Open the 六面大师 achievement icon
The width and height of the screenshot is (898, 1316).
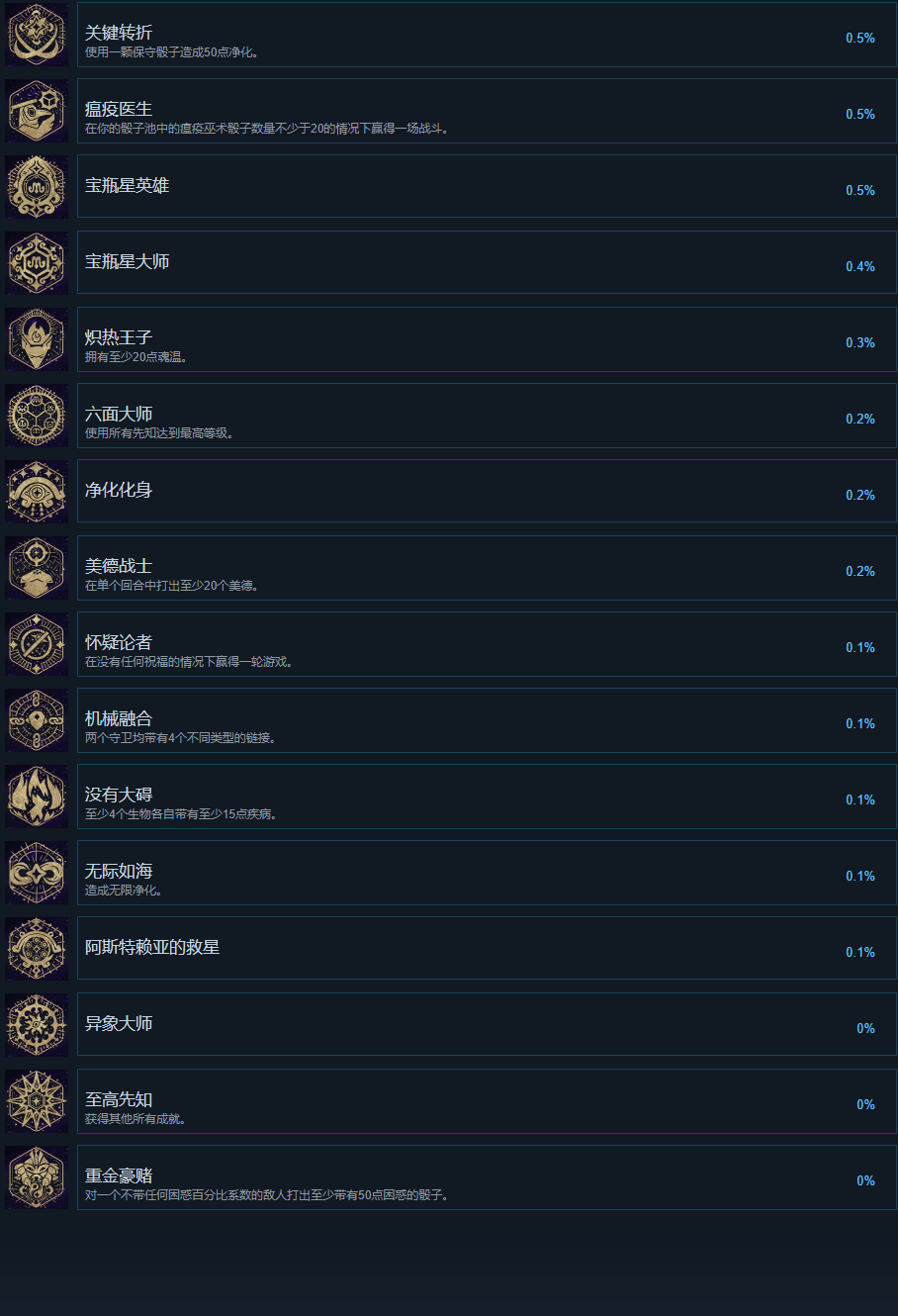(x=38, y=416)
